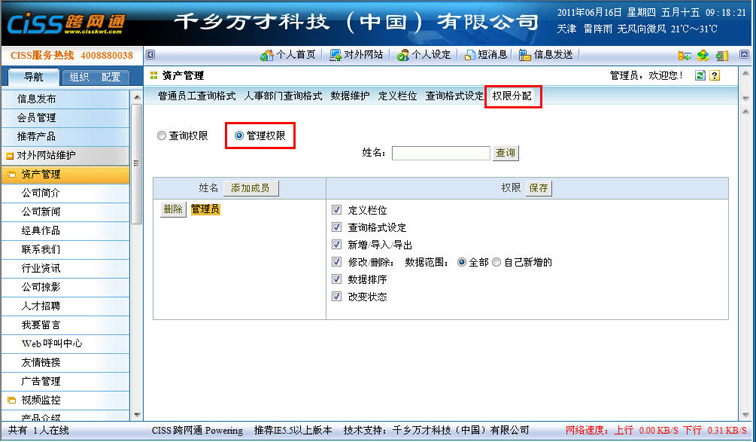Select the 查询权限 radio button

pos(163,136)
